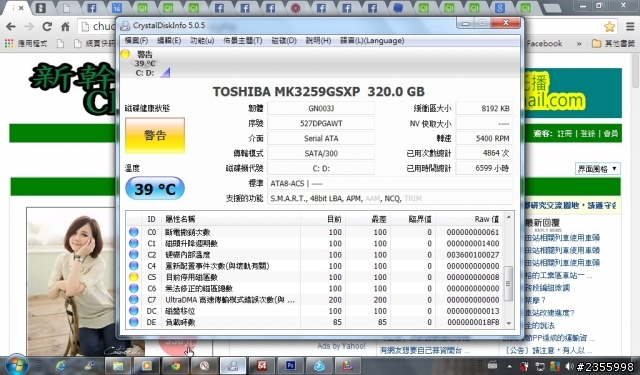Expand the » bookmarks overflow chevron

coord(579,44)
